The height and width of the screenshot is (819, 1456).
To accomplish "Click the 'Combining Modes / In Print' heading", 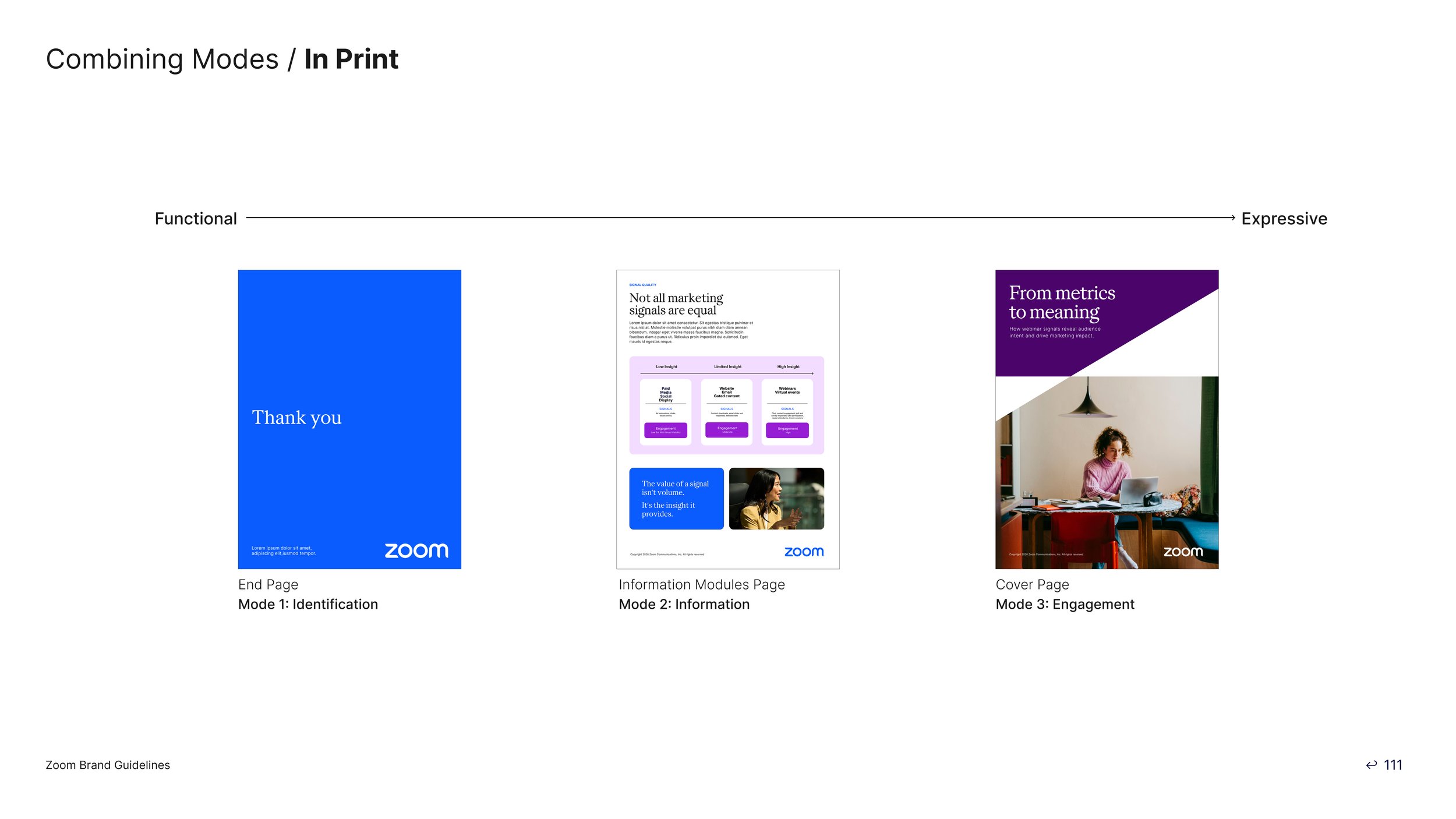I will pos(222,59).
